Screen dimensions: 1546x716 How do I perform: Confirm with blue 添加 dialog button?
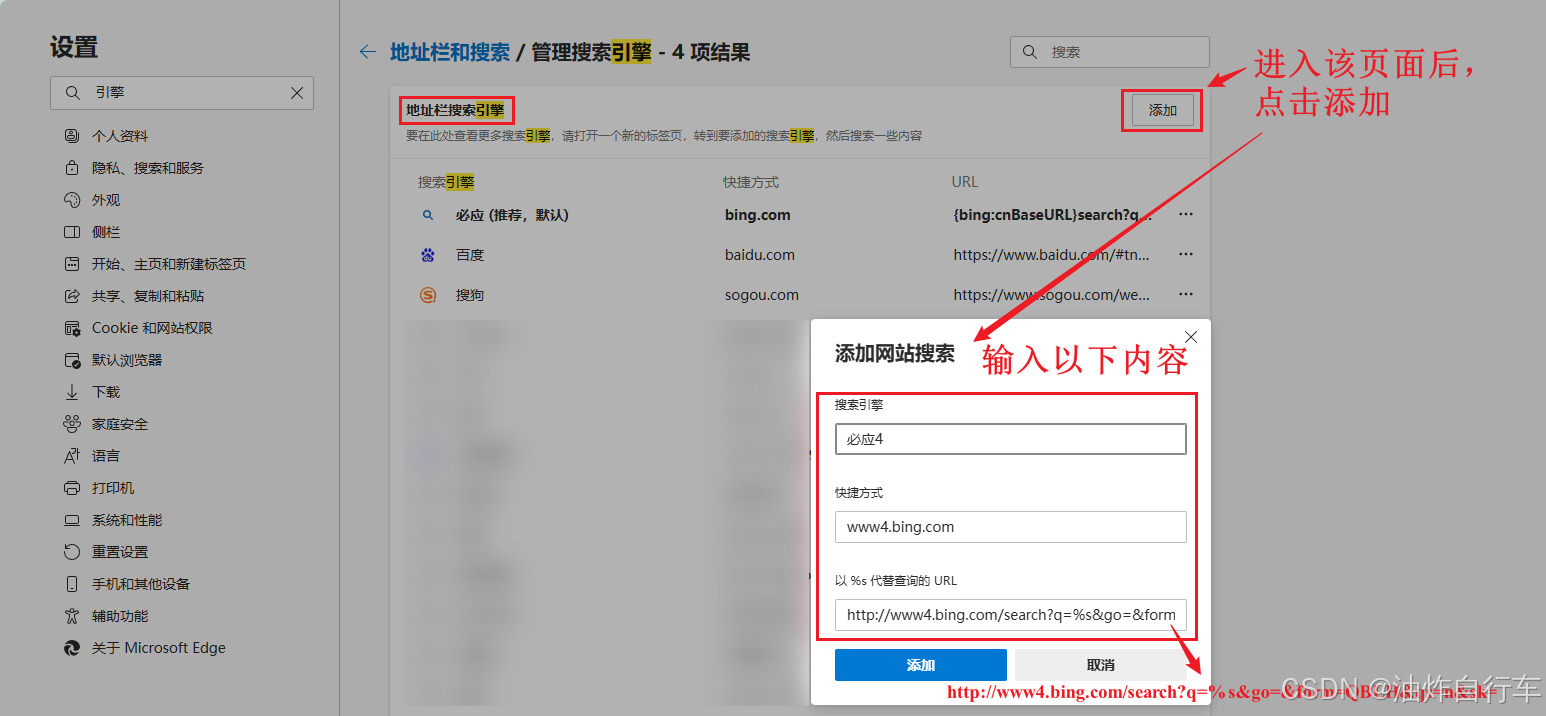pyautogui.click(x=921, y=665)
